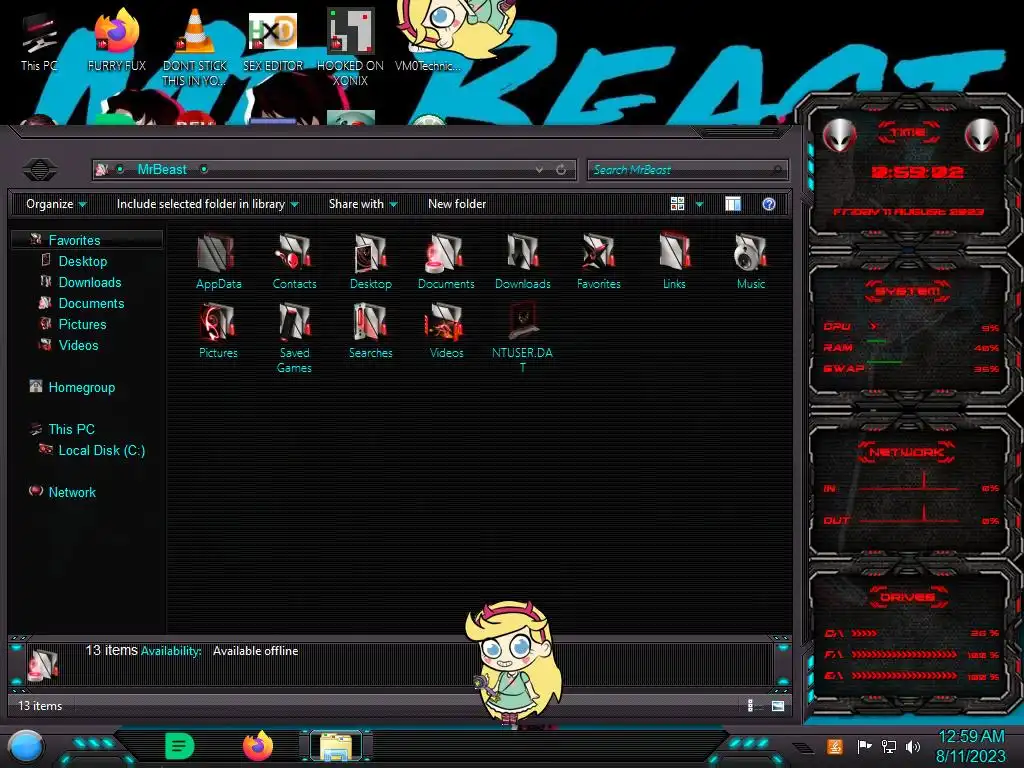1024x768 pixels.
Task: Open the network tray icon
Action: tap(889, 746)
